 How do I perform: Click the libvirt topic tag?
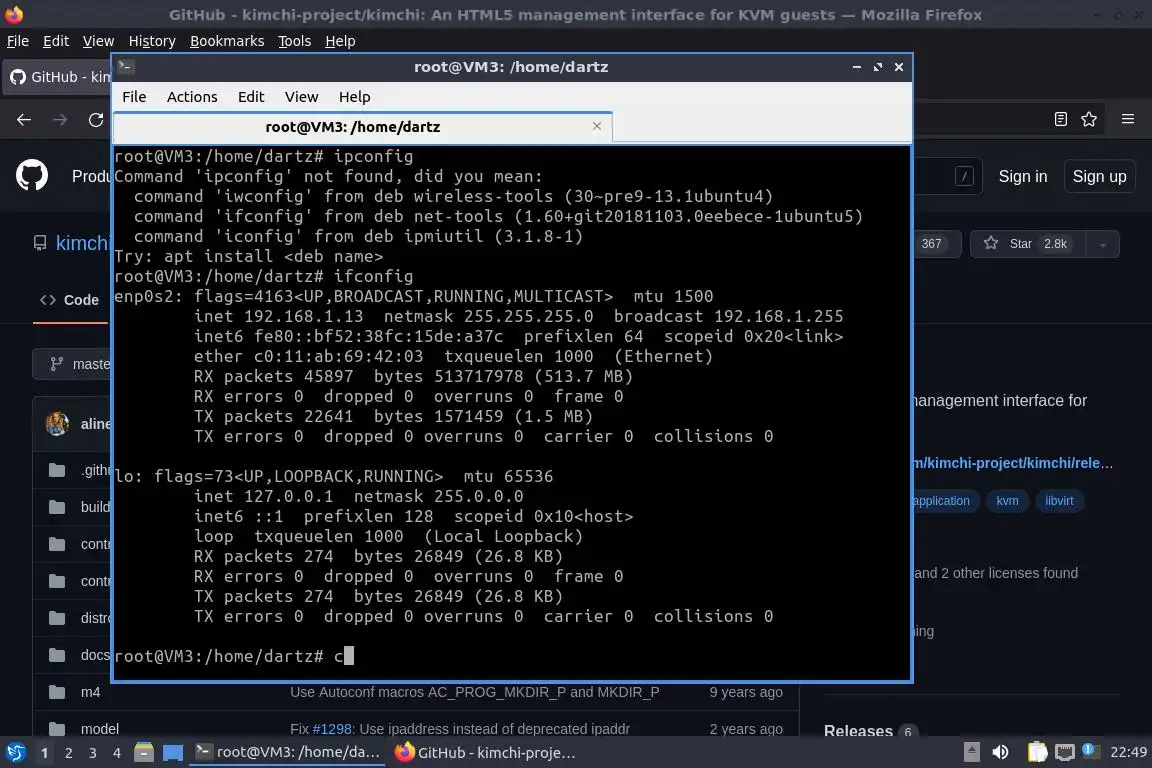click(x=1059, y=501)
